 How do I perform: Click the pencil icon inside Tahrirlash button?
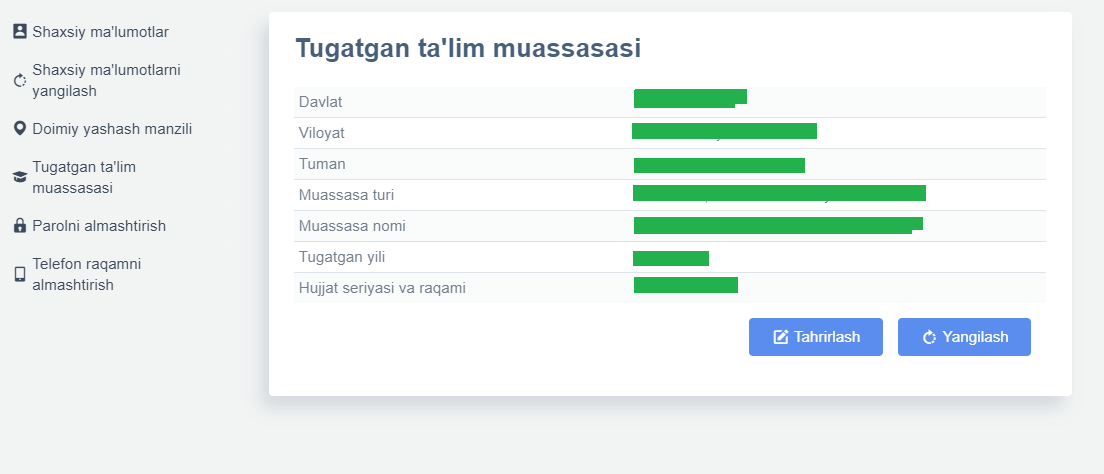(x=781, y=337)
